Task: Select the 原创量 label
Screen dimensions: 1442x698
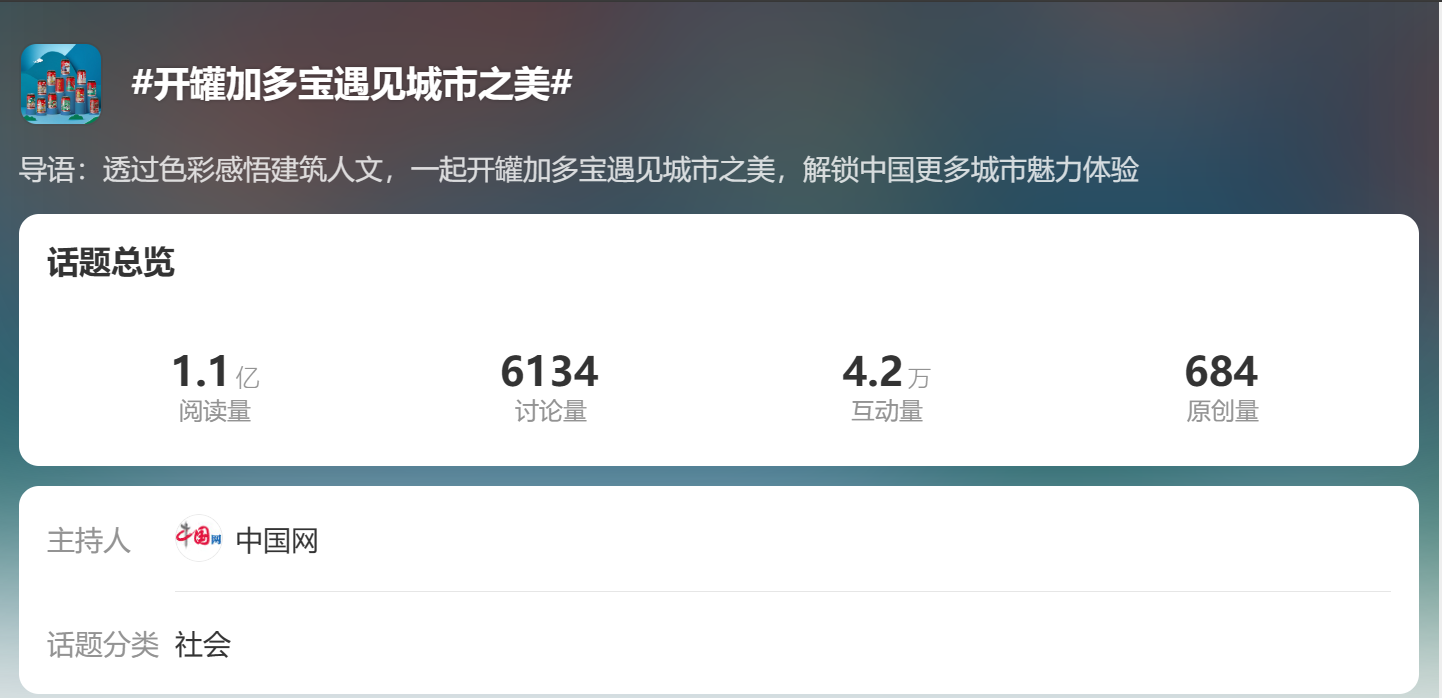Action: 1222,411
